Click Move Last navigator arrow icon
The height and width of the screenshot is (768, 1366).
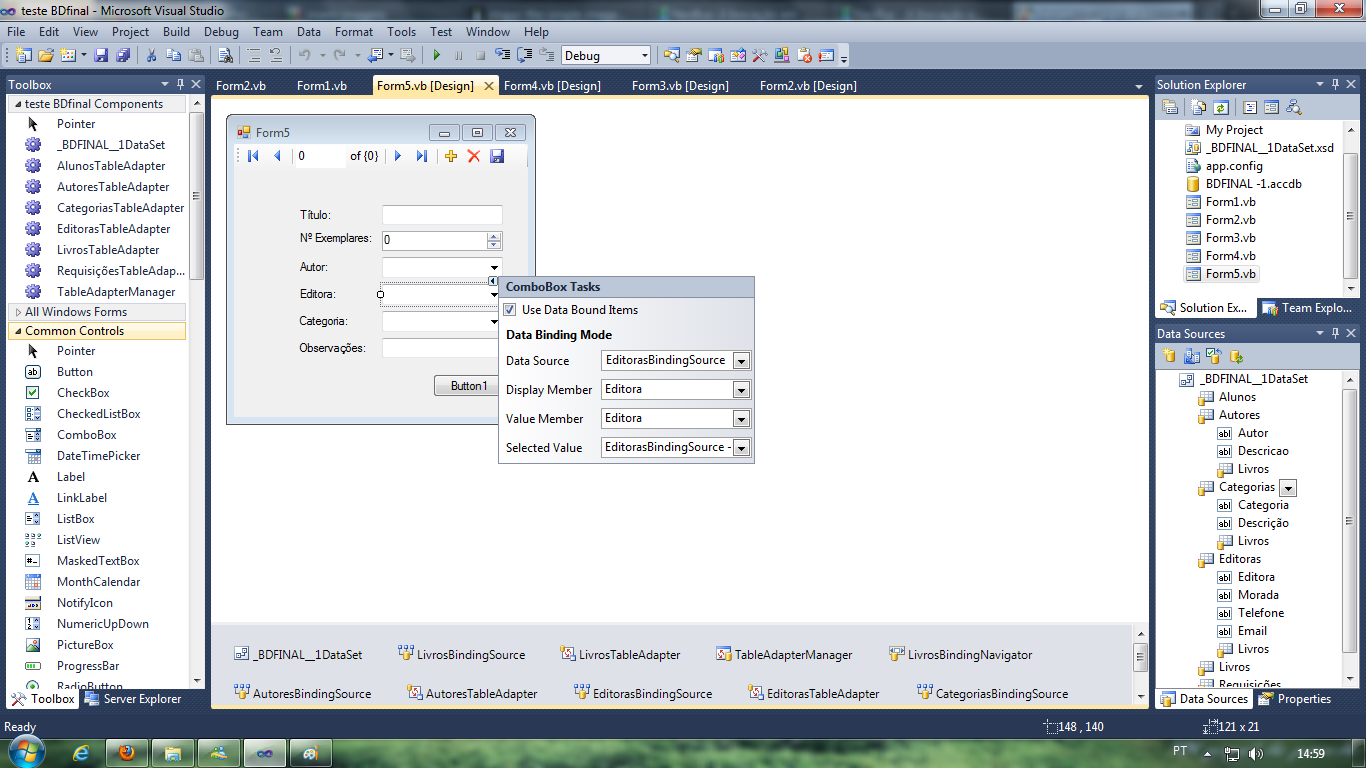click(422, 156)
